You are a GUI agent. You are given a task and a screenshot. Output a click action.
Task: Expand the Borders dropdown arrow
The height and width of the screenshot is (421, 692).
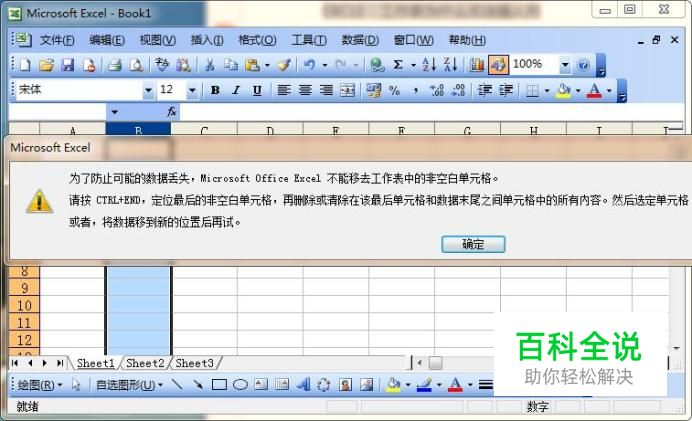547,90
